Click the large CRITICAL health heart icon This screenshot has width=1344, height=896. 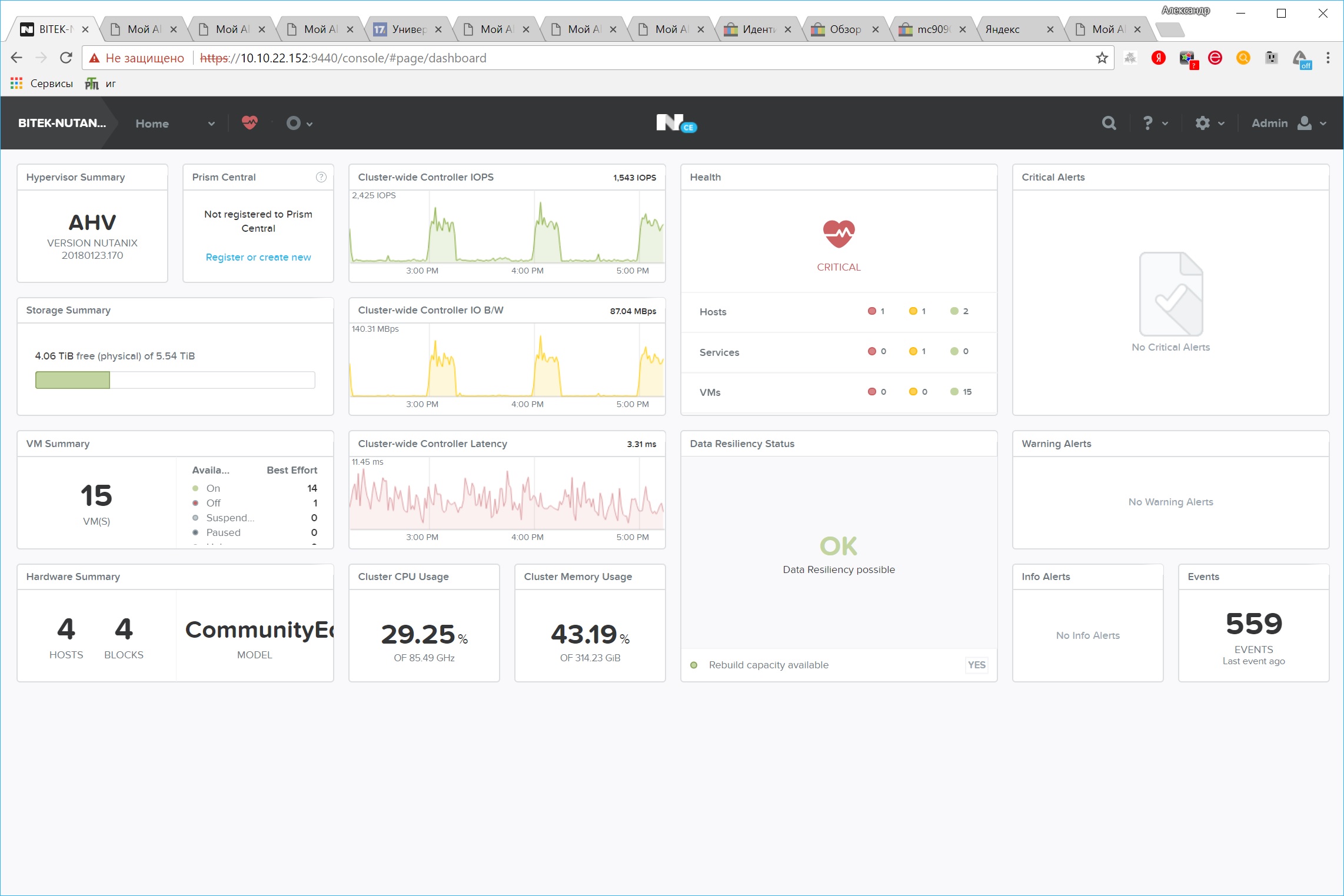[839, 234]
